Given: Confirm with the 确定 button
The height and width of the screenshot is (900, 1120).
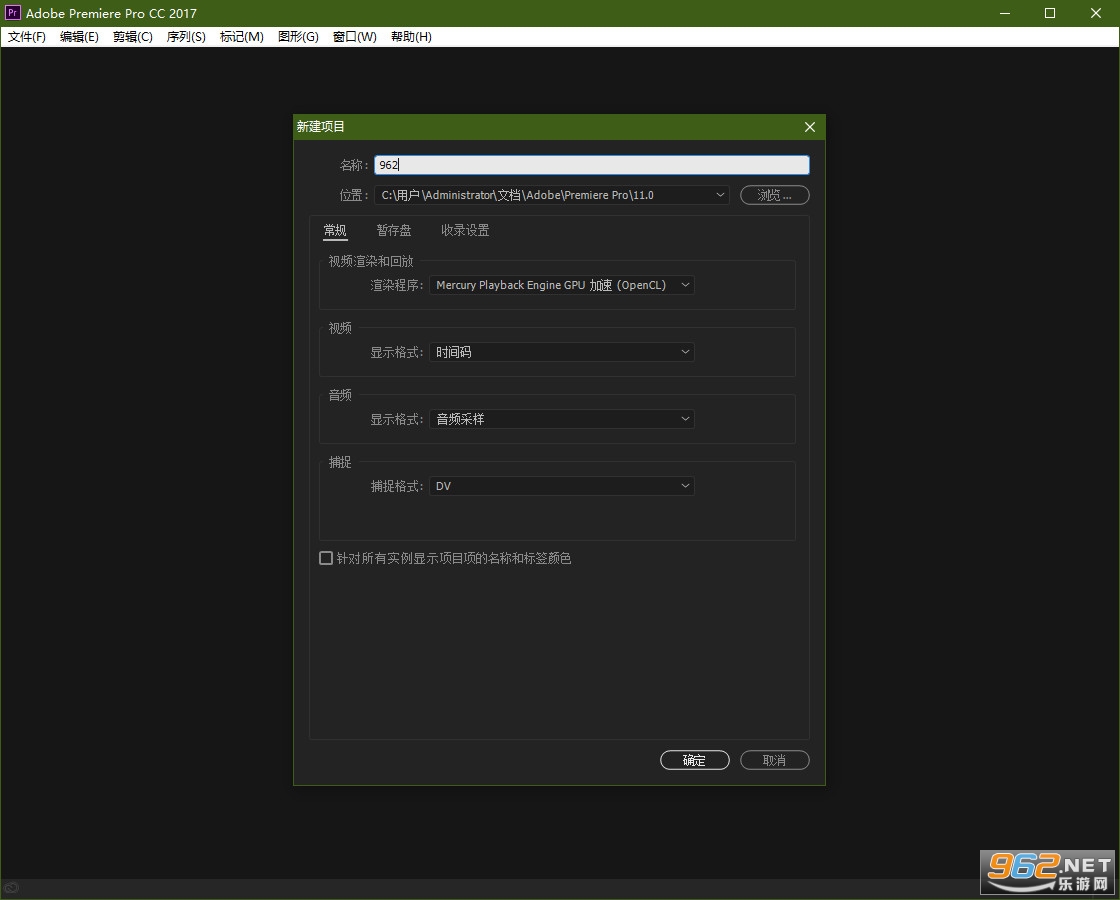Looking at the screenshot, I should pyautogui.click(x=694, y=760).
